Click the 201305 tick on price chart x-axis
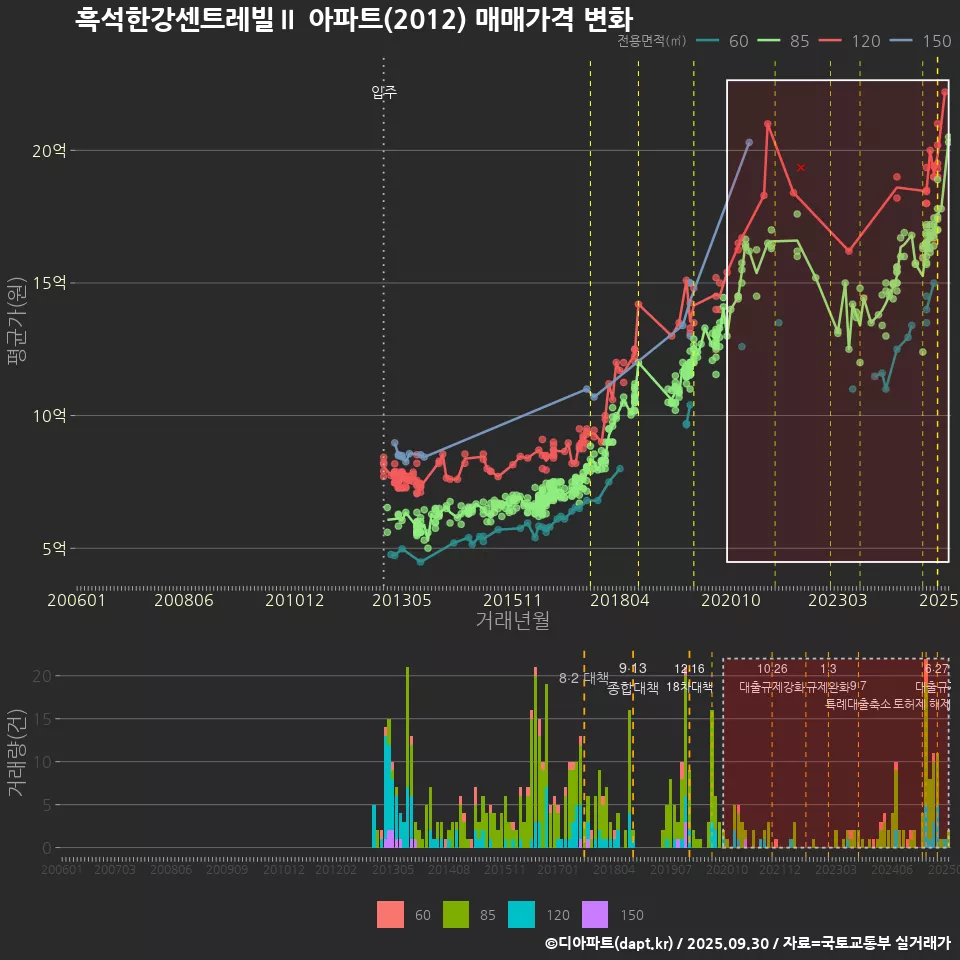Image resolution: width=960 pixels, height=960 pixels. [x=401, y=600]
